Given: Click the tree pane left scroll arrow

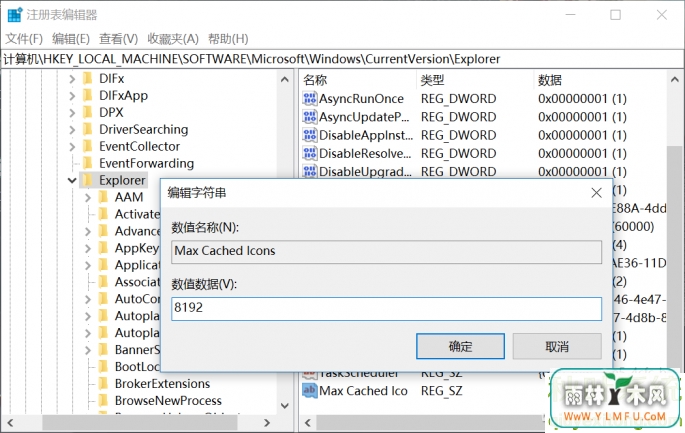Looking at the screenshot, I should point(10,423).
